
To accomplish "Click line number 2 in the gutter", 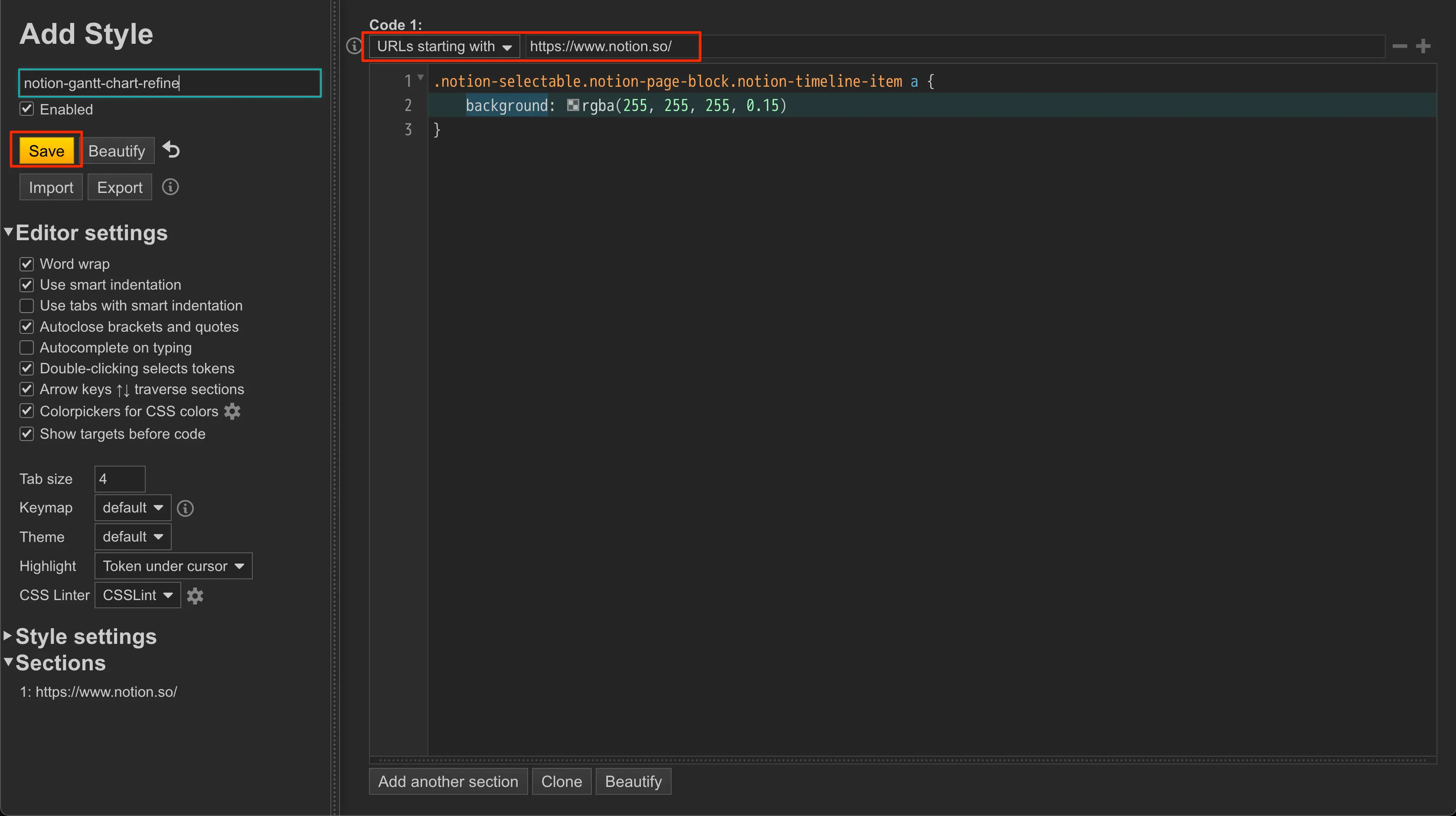I will pyautogui.click(x=408, y=106).
